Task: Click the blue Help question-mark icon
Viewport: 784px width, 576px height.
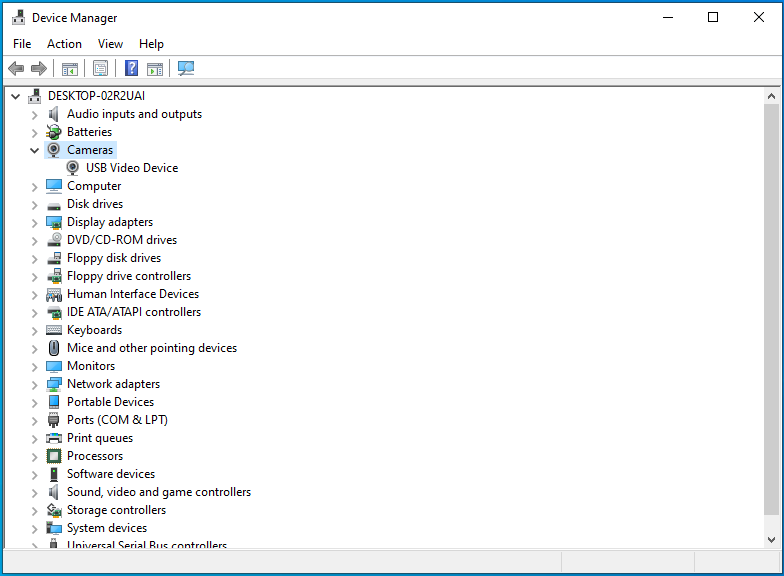Action: [x=131, y=69]
